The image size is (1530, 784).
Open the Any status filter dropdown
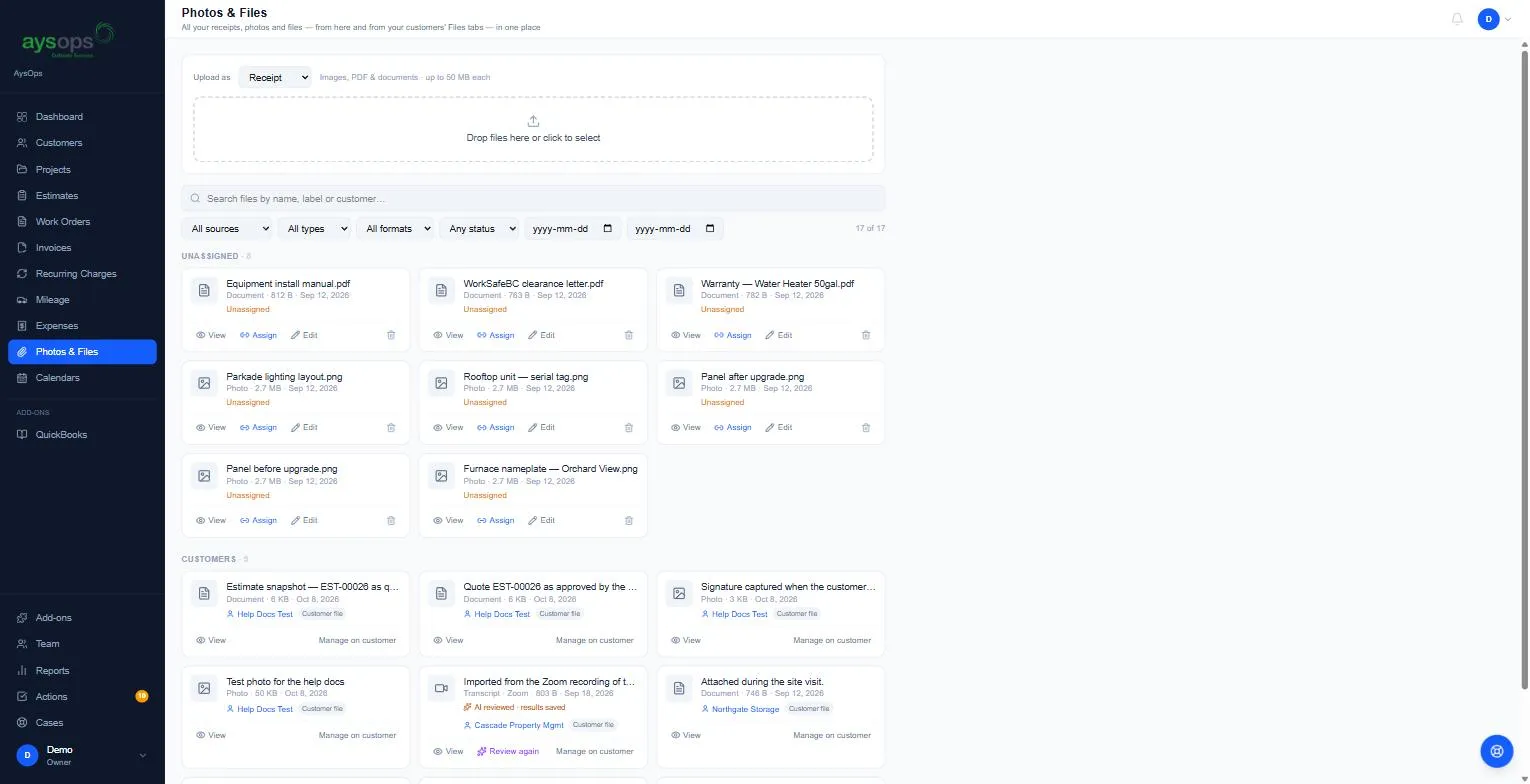(x=479, y=229)
